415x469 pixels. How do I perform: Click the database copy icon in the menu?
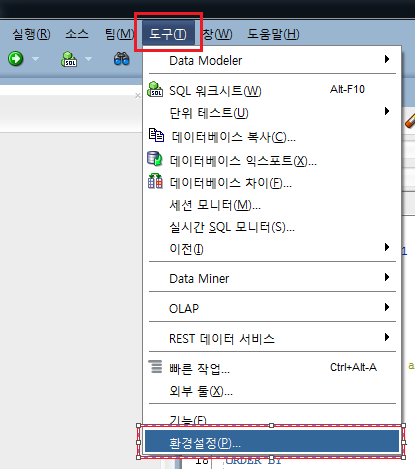pyautogui.click(x=156, y=135)
